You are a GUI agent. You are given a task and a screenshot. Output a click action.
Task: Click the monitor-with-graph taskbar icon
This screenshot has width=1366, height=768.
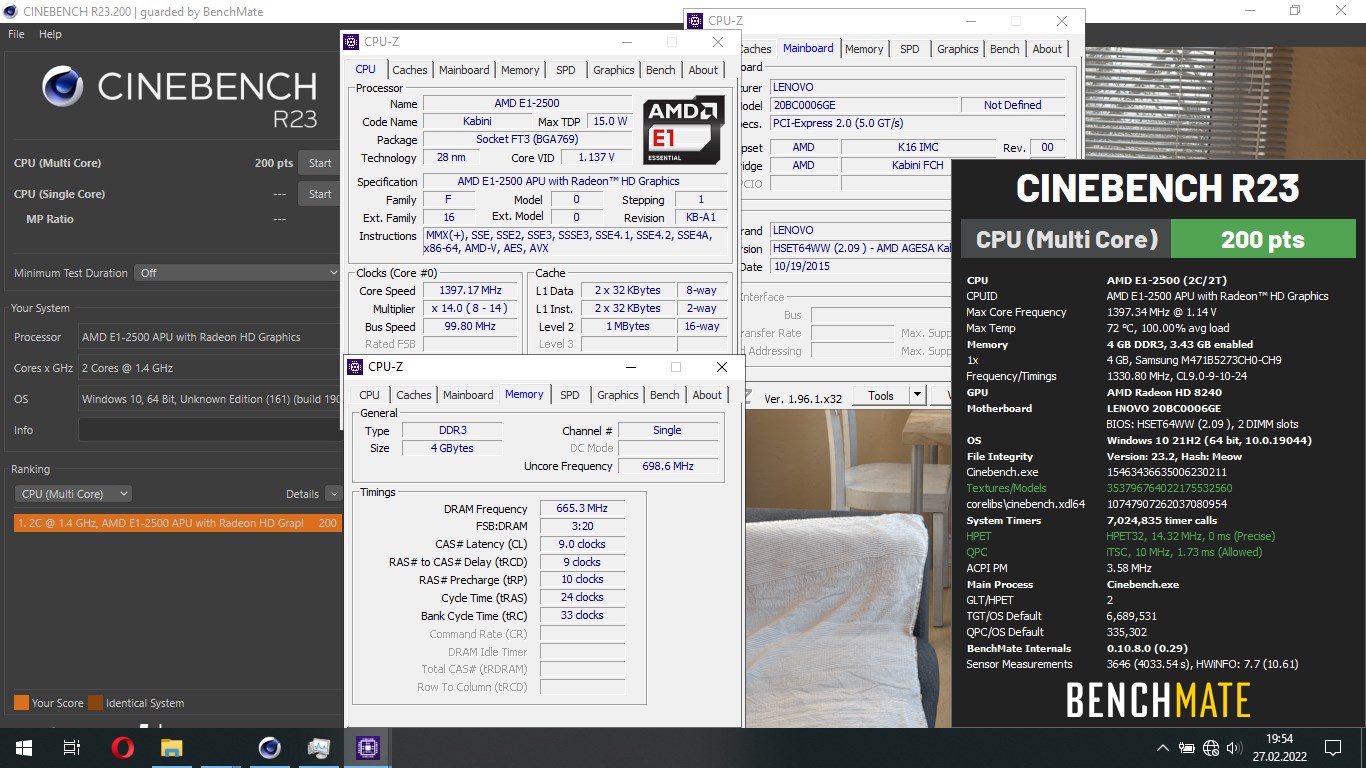pos(318,747)
